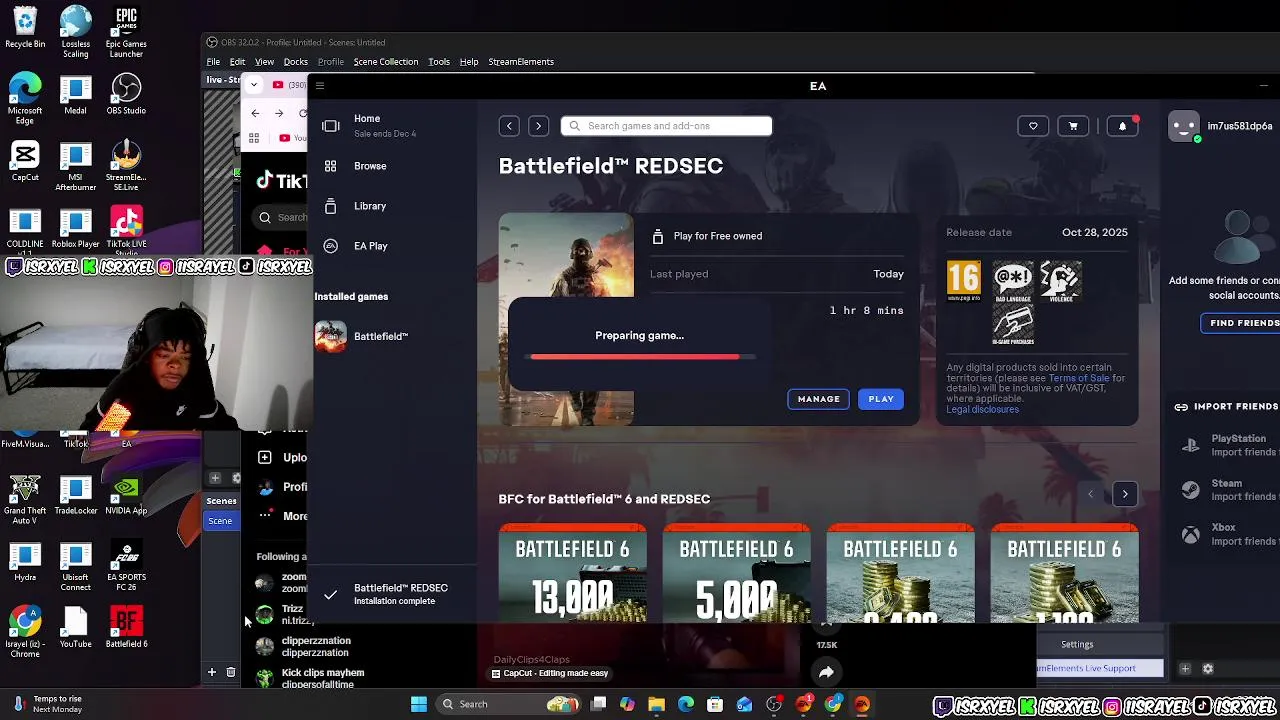
Task: Open the 13,000 Battlefield 6 coins pack
Action: tap(573, 573)
